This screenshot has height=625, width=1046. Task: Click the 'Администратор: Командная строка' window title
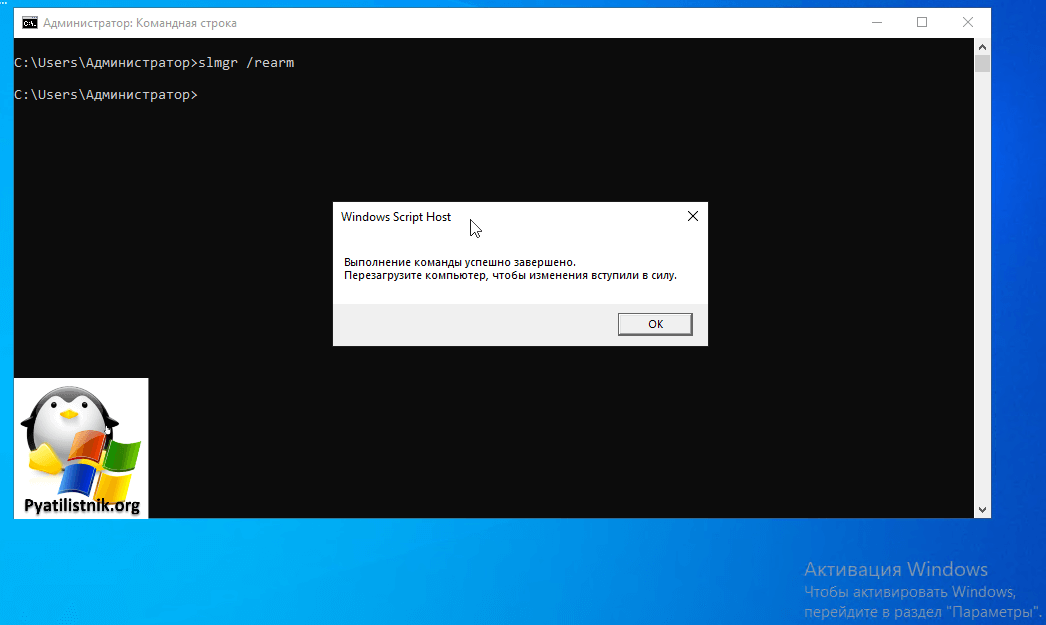point(140,23)
